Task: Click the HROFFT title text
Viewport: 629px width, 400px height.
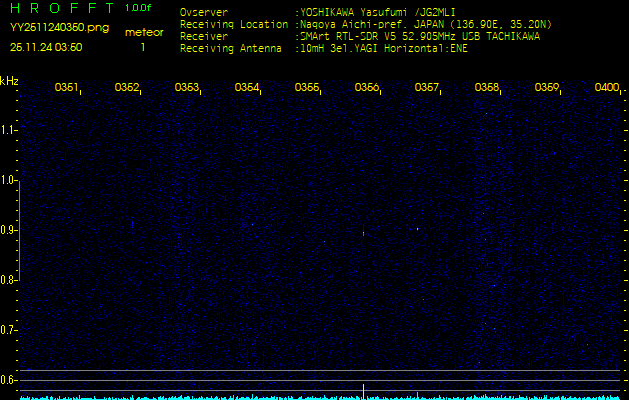Action: (x=63, y=8)
